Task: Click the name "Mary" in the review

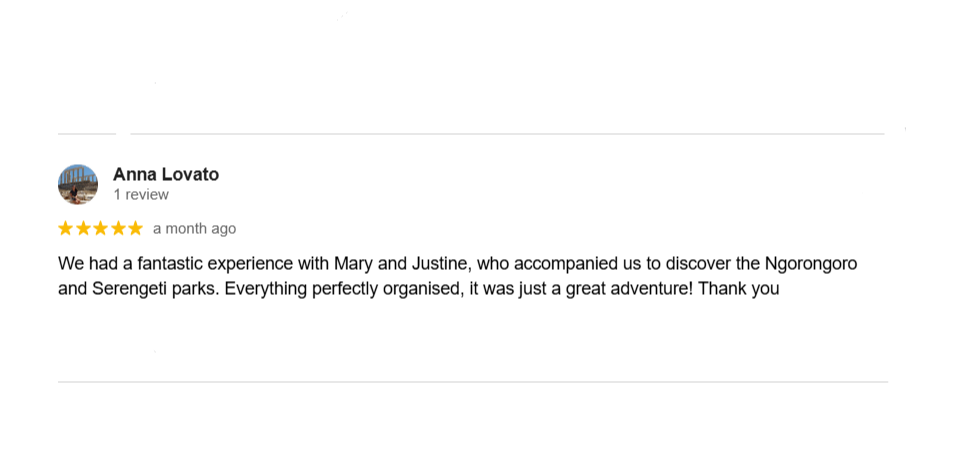Action: click(354, 264)
